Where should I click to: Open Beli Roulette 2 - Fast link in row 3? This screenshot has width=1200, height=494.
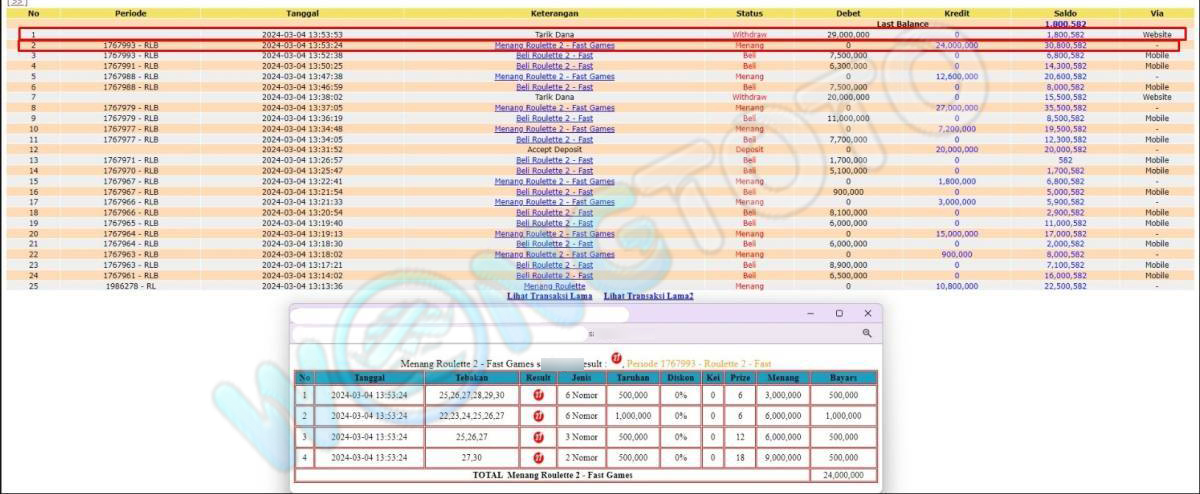pyautogui.click(x=554, y=56)
